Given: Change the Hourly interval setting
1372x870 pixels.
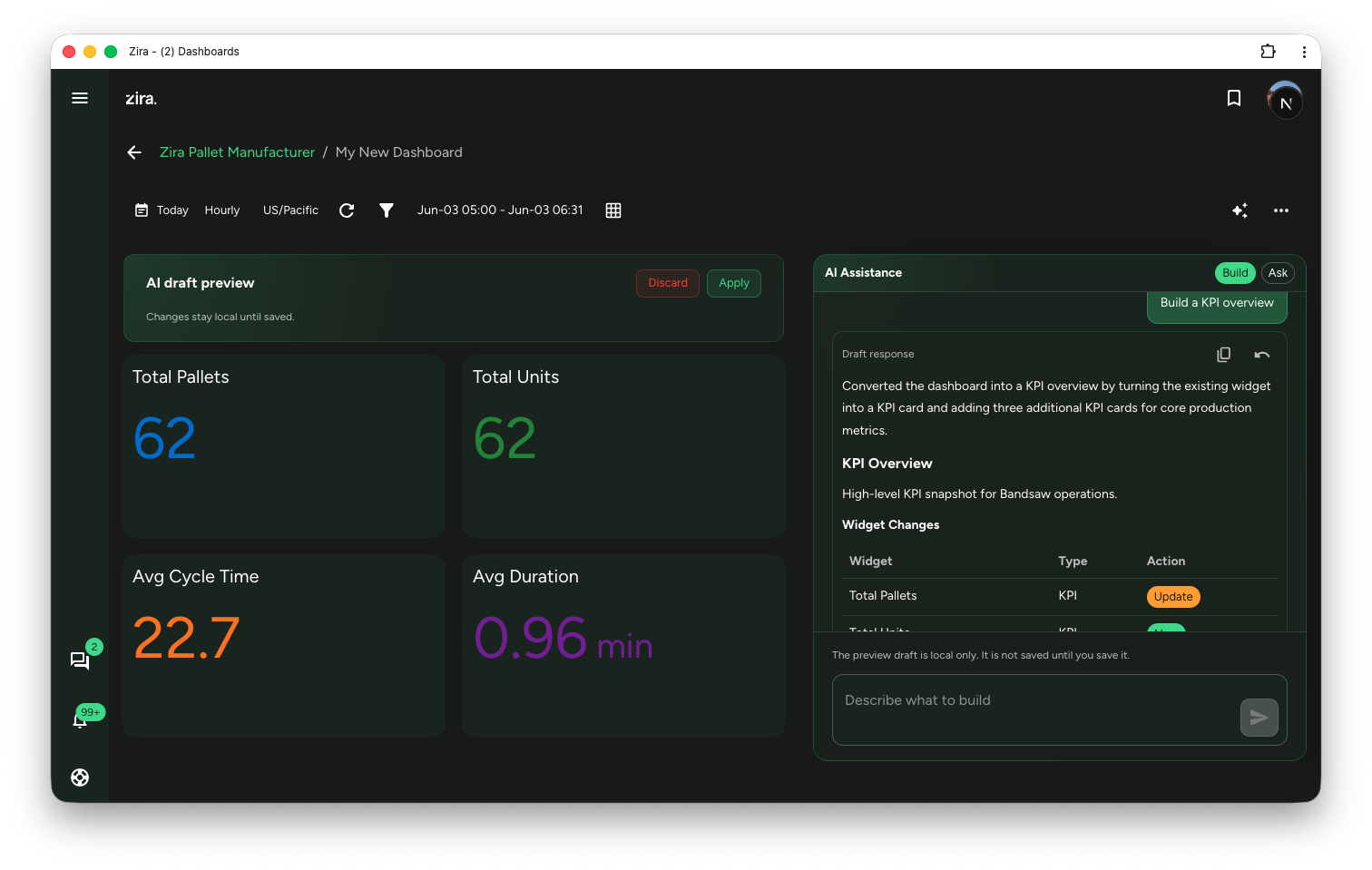Looking at the screenshot, I should click(222, 210).
